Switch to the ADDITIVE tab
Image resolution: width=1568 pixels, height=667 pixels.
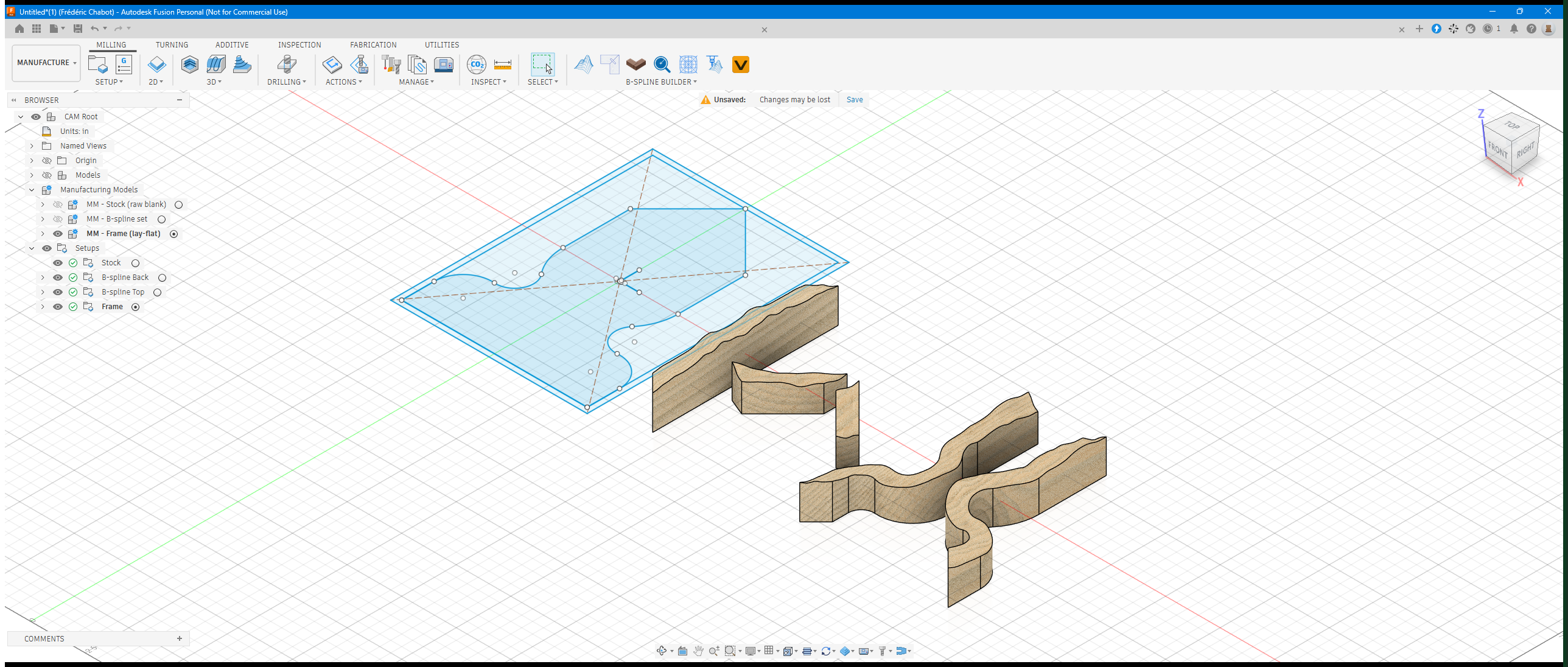pos(232,45)
